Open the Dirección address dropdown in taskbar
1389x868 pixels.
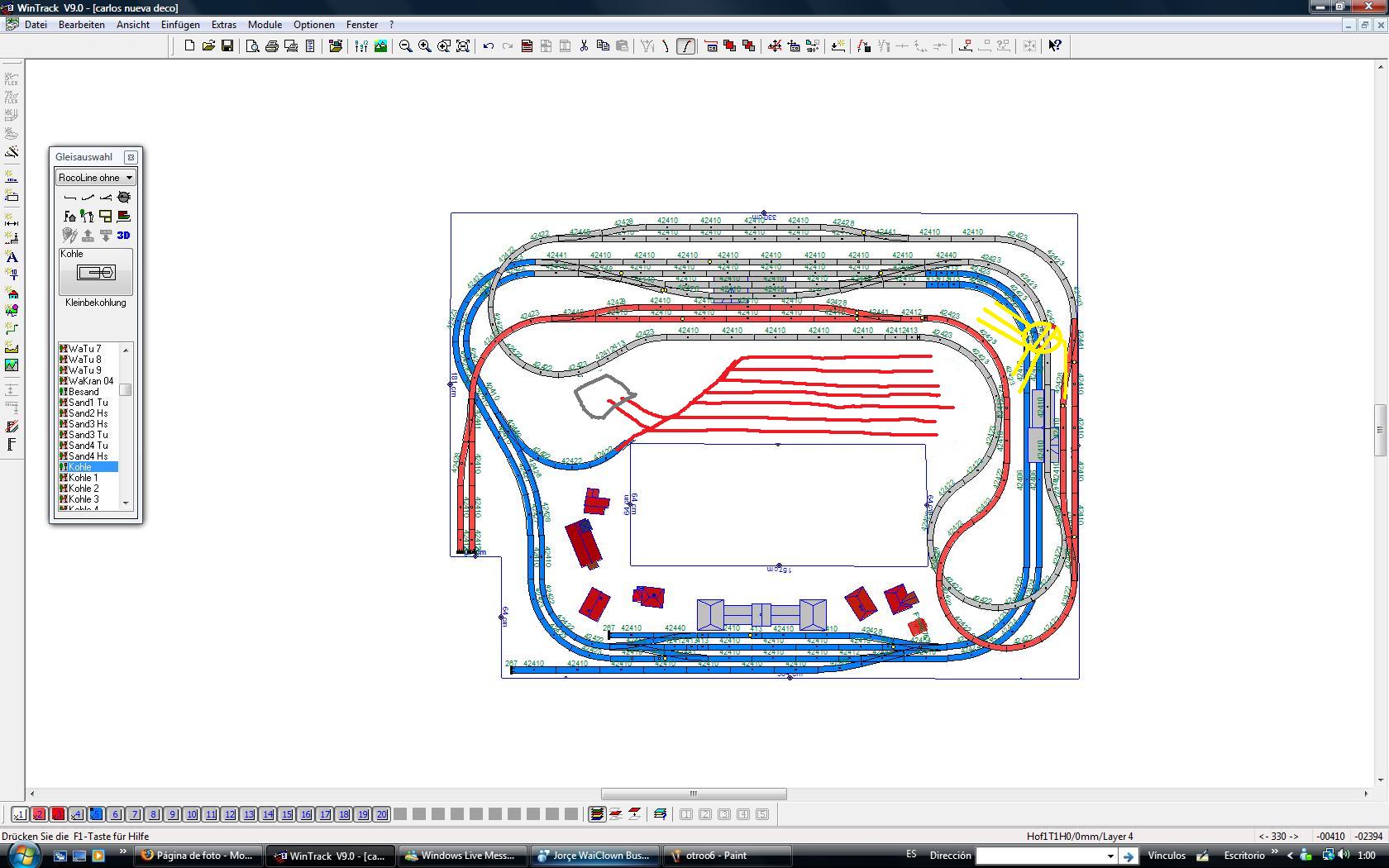[x=1110, y=856]
